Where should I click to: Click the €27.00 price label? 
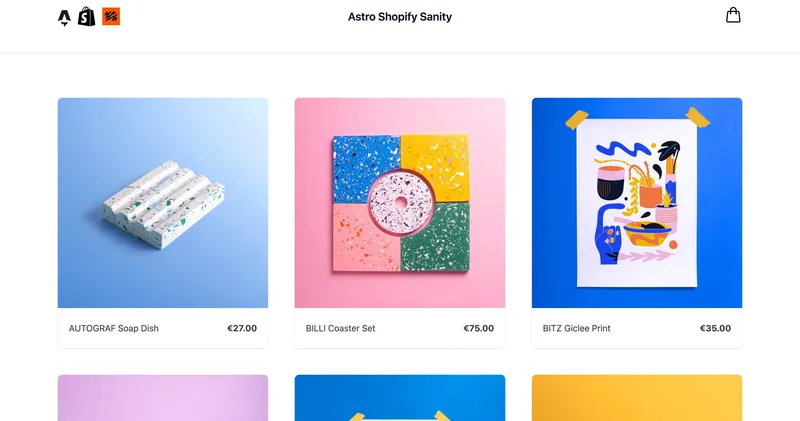242,328
